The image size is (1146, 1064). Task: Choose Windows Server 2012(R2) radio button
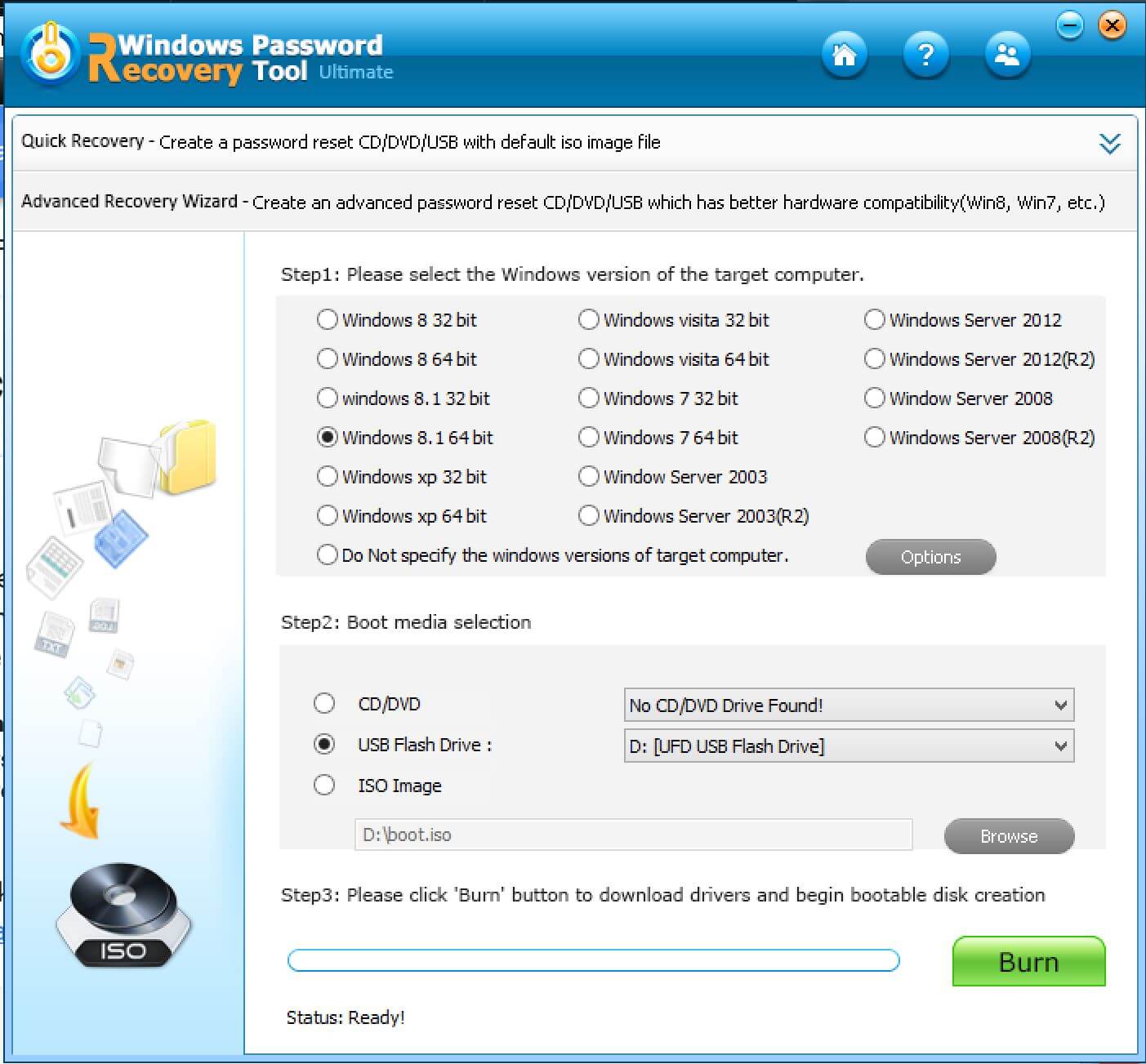click(875, 359)
